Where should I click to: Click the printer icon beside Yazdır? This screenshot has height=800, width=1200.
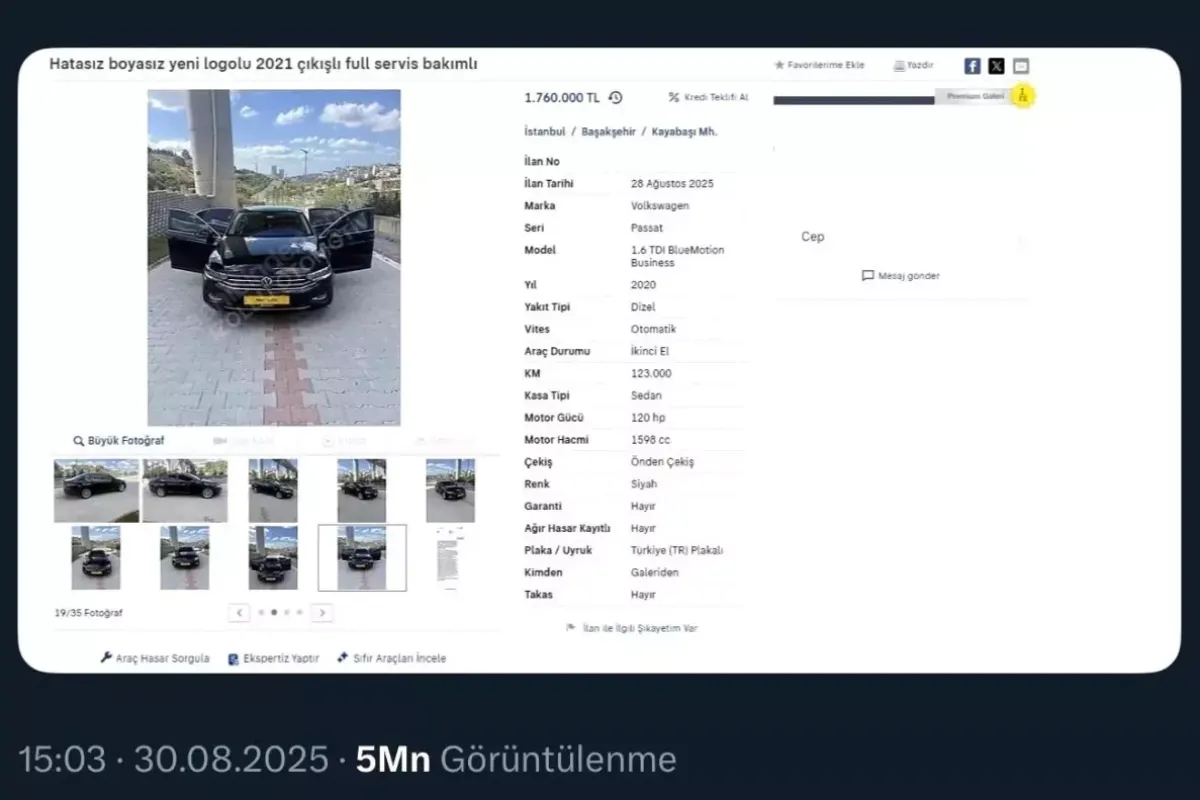pos(899,65)
